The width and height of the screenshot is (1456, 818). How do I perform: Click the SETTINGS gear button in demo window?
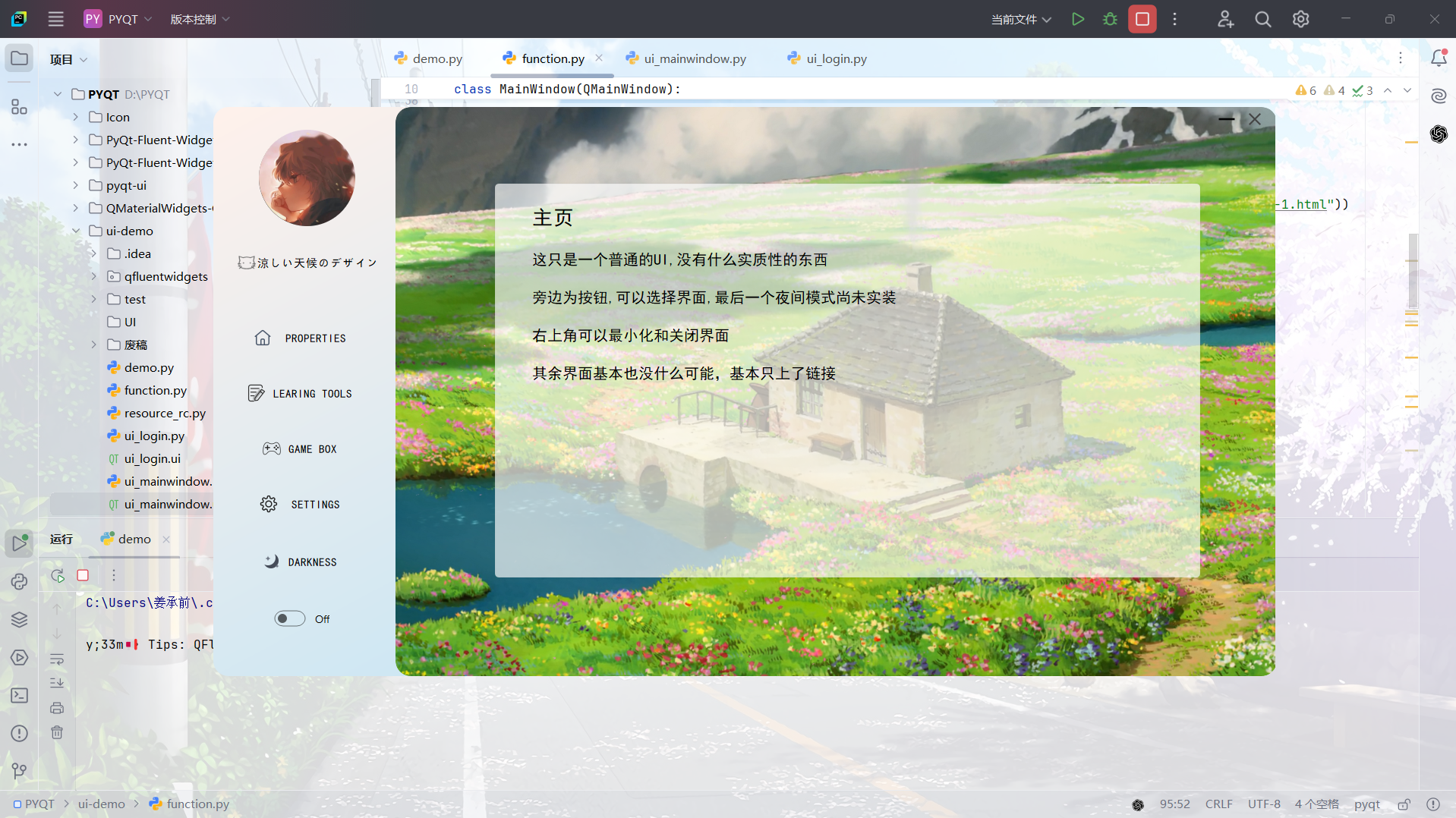[301, 504]
